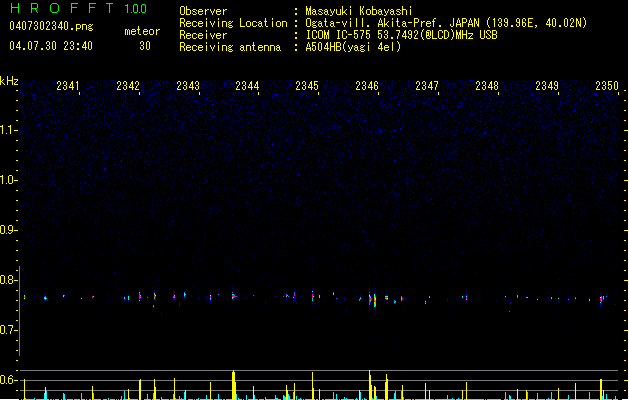
Task: Click the kHz axis unit label
Action: [x=9, y=81]
